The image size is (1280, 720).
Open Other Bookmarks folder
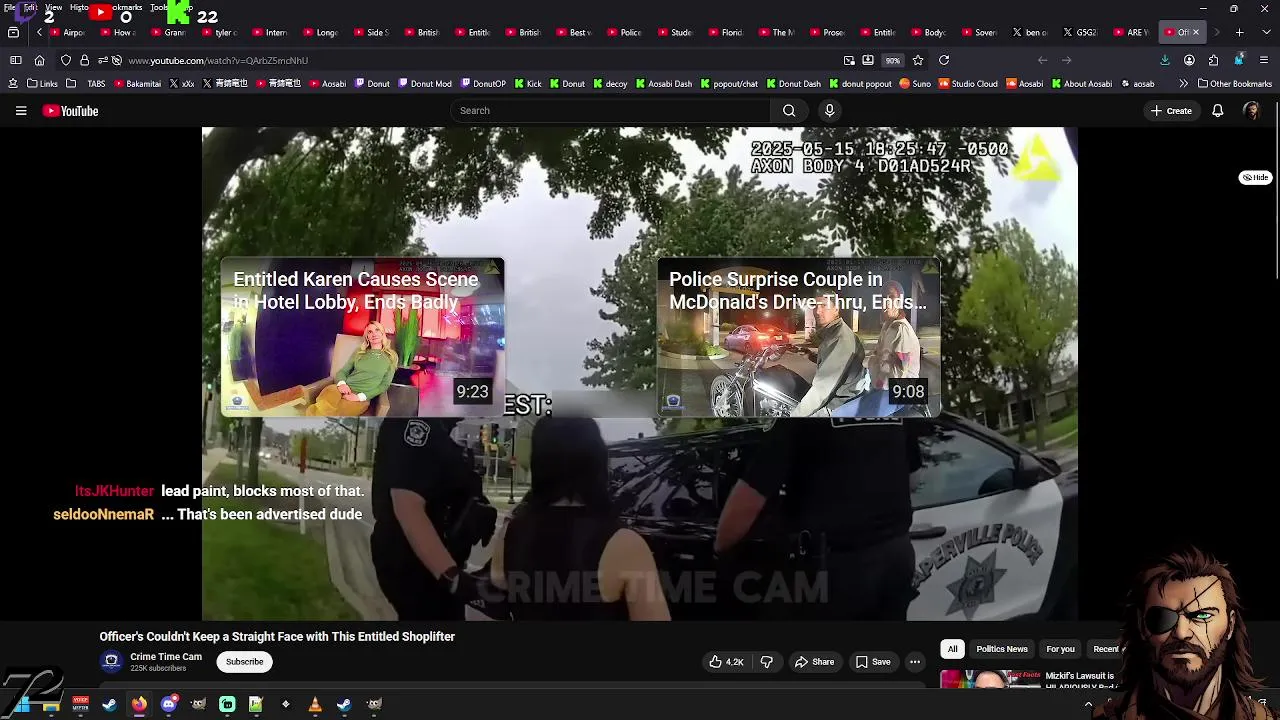1234,84
